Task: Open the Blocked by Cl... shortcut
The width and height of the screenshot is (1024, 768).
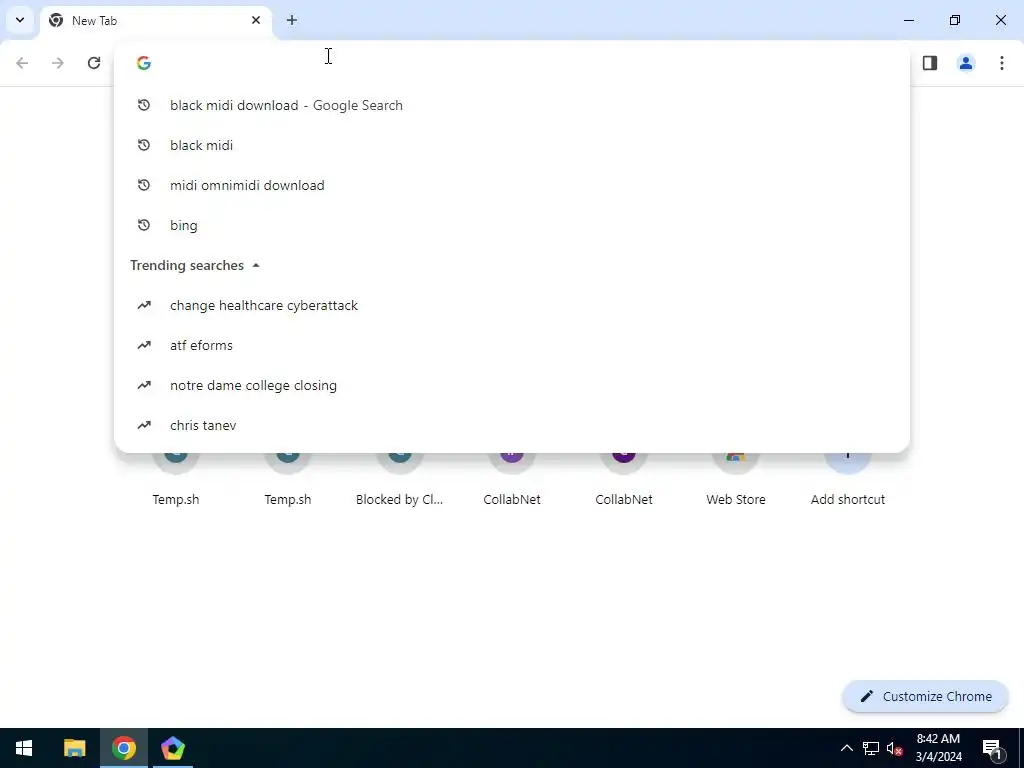Action: coord(400,480)
